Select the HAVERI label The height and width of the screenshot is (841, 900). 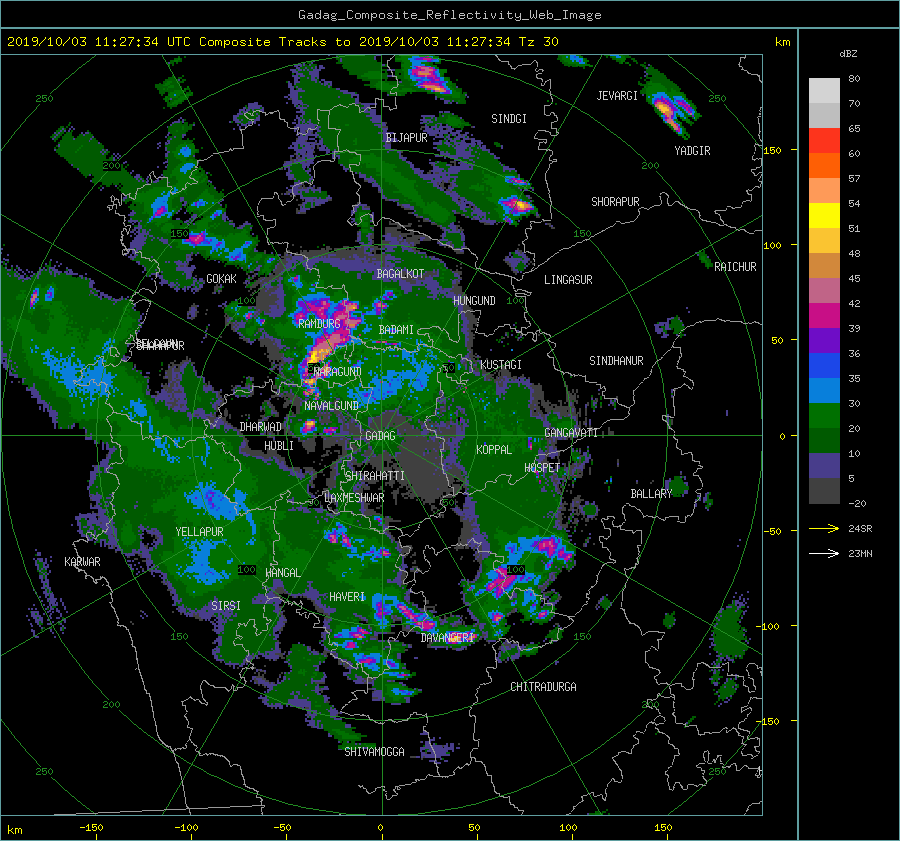point(347,597)
